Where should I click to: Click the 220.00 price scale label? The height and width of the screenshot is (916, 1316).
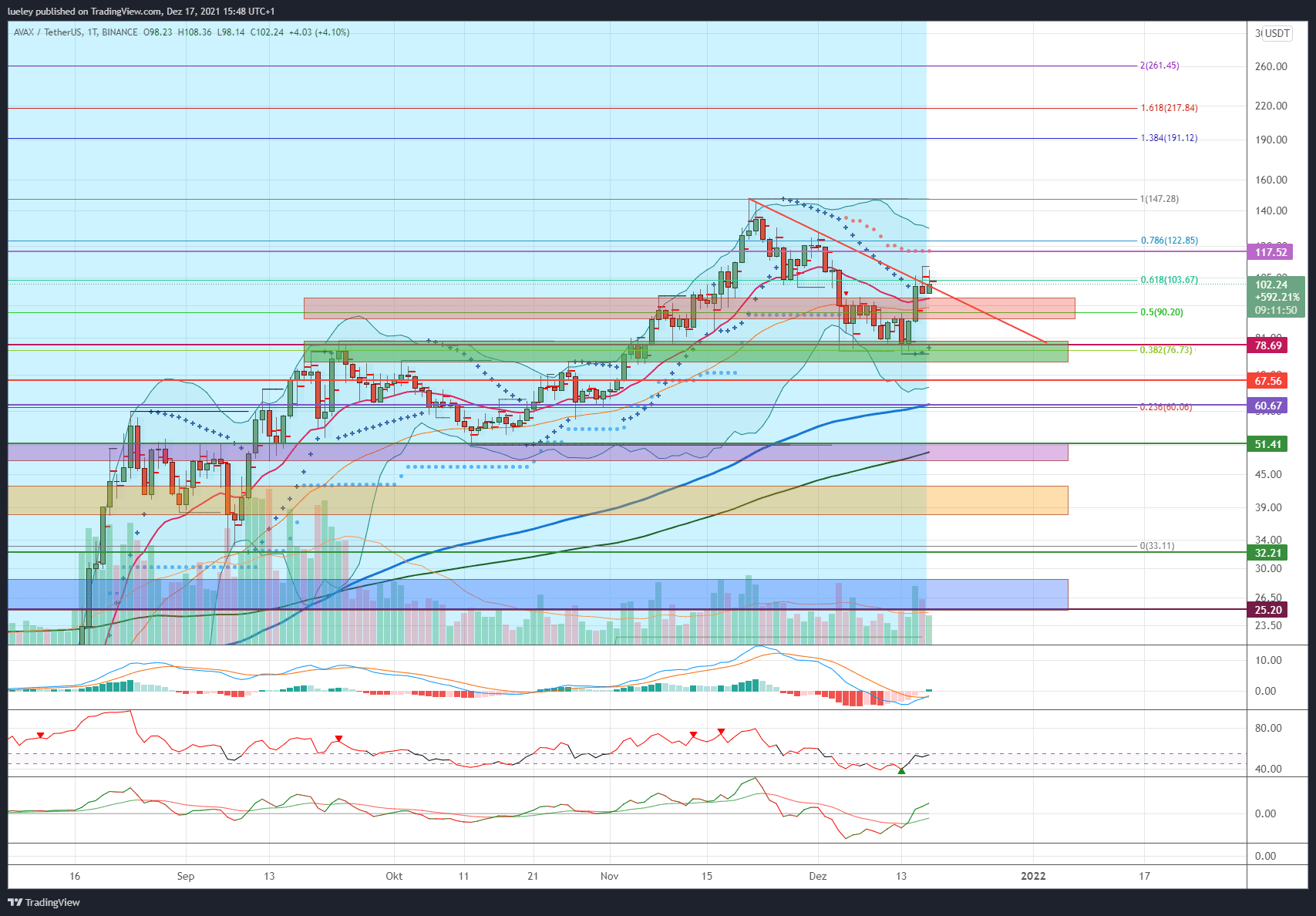point(1271,106)
